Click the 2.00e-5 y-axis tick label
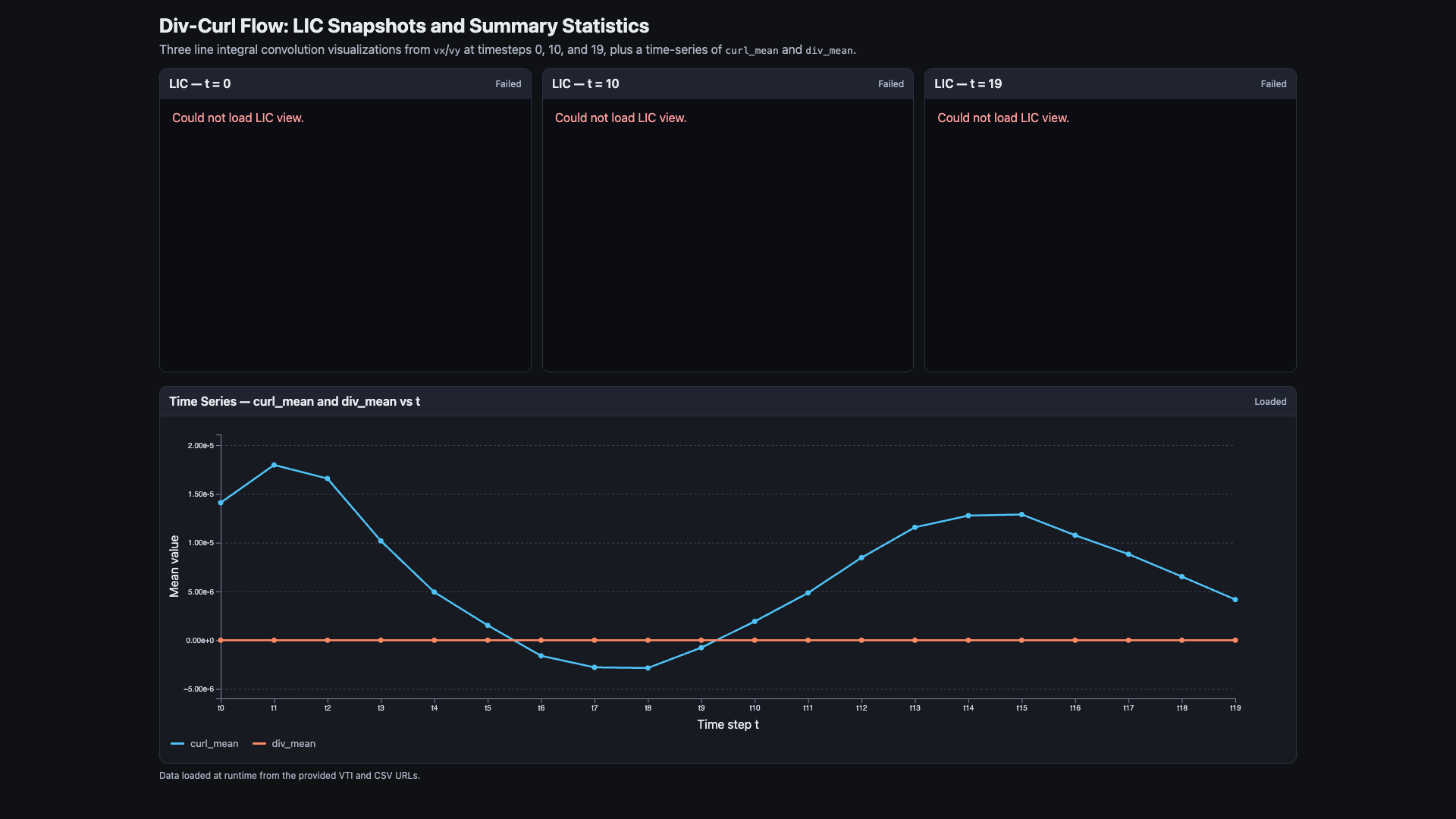This screenshot has height=819, width=1456. pos(201,446)
